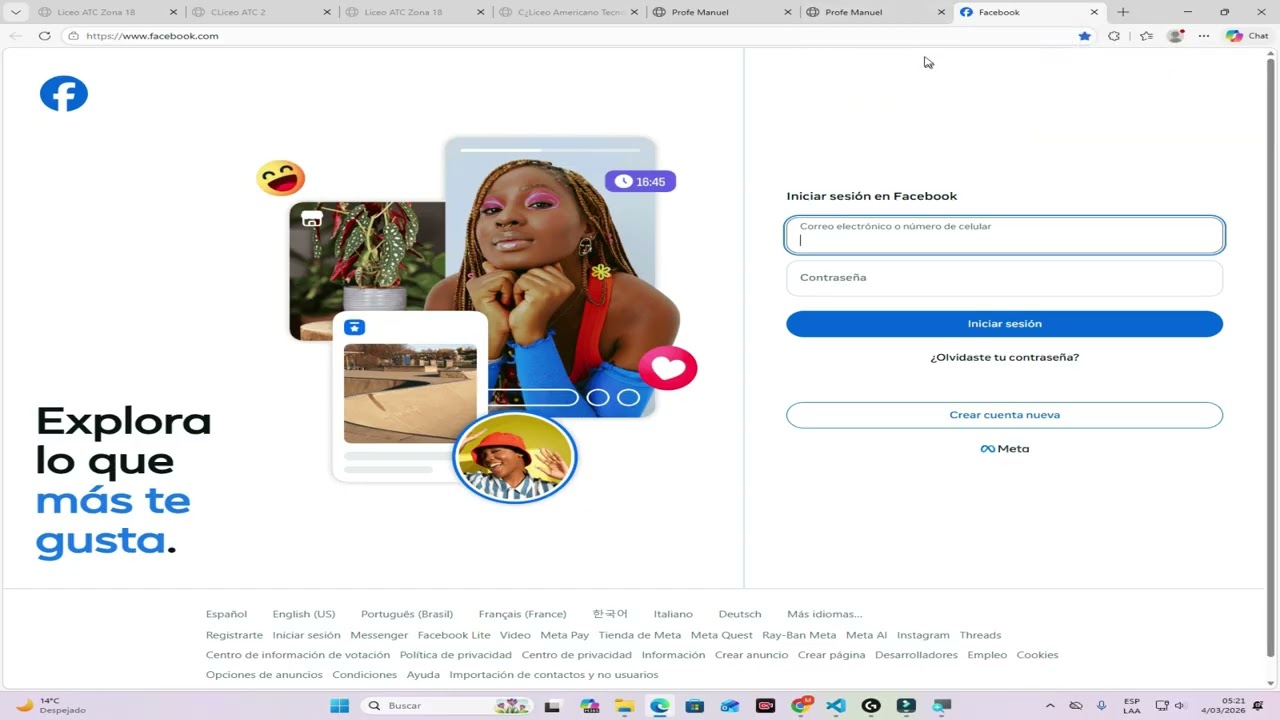Open the ESP LAA language switcher
Image resolution: width=1280 pixels, height=720 pixels.
click(1132, 706)
